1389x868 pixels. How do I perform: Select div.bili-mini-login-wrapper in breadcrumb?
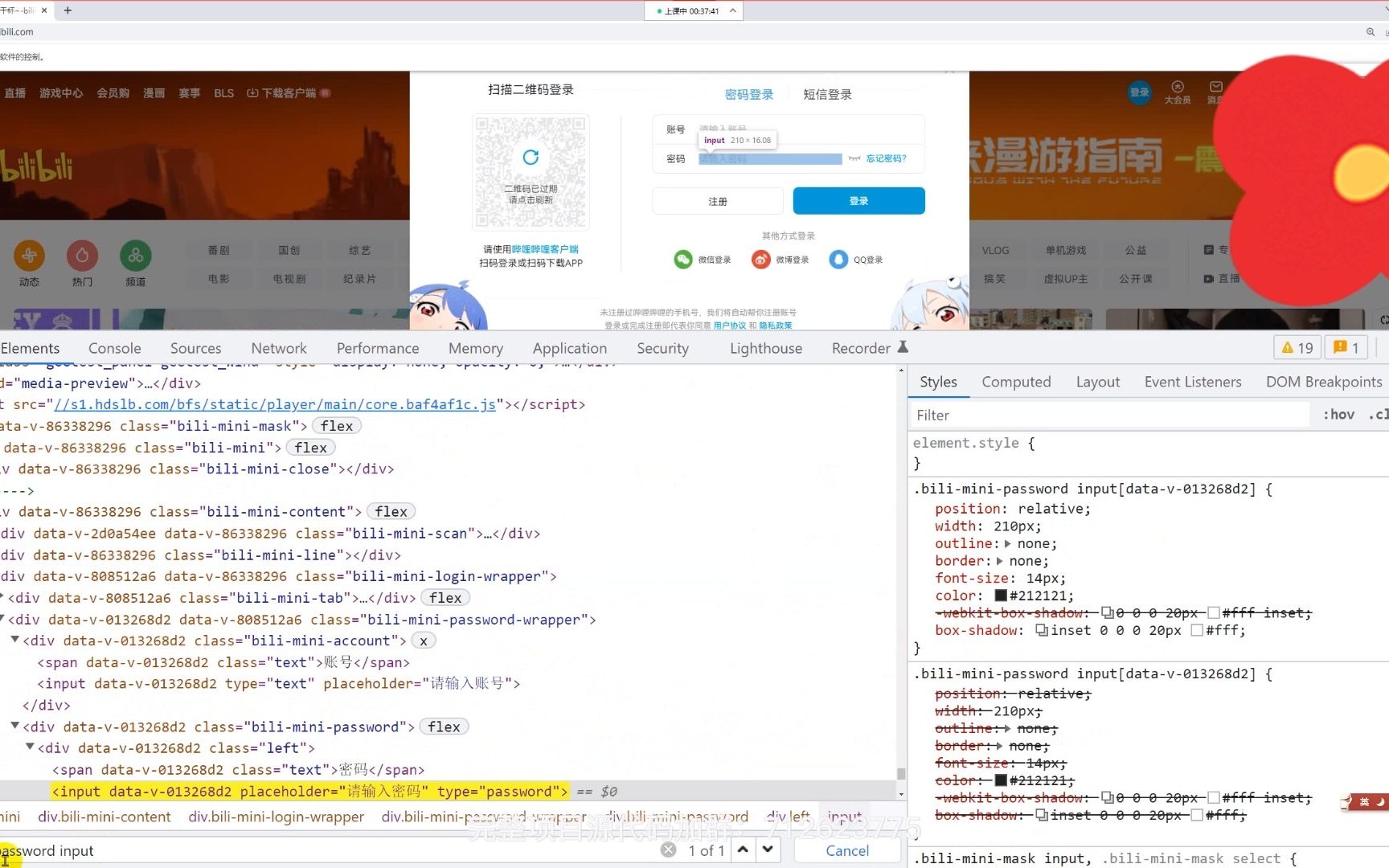pos(276,817)
